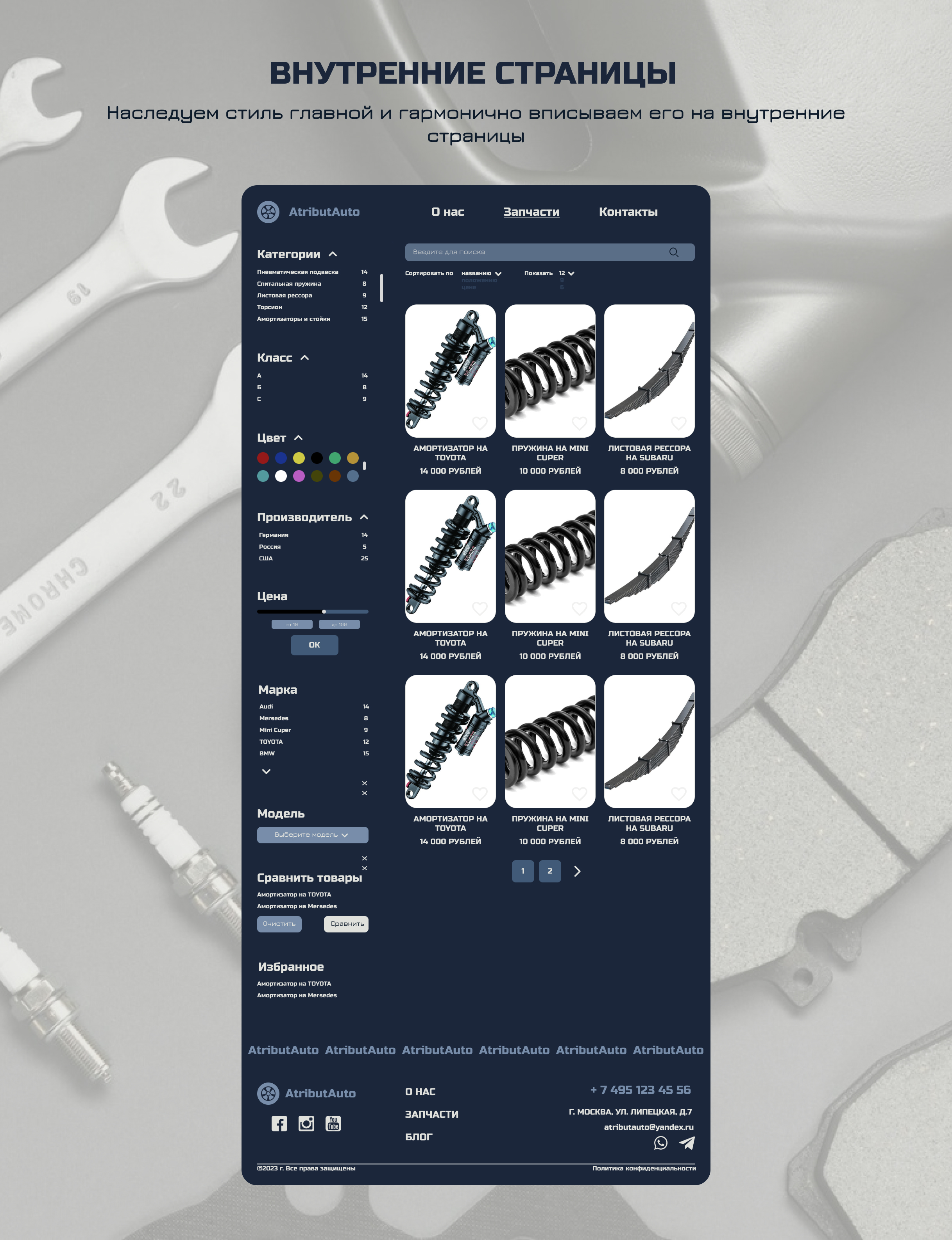
Task: Open the Контакты menu item
Action: [x=628, y=212]
